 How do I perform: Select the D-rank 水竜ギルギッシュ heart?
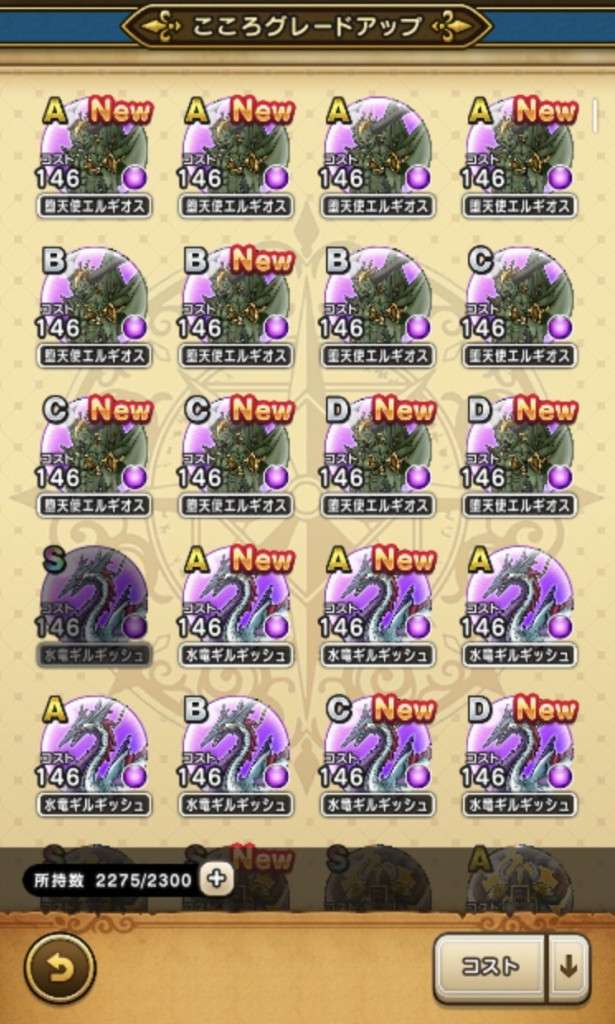tap(520, 756)
